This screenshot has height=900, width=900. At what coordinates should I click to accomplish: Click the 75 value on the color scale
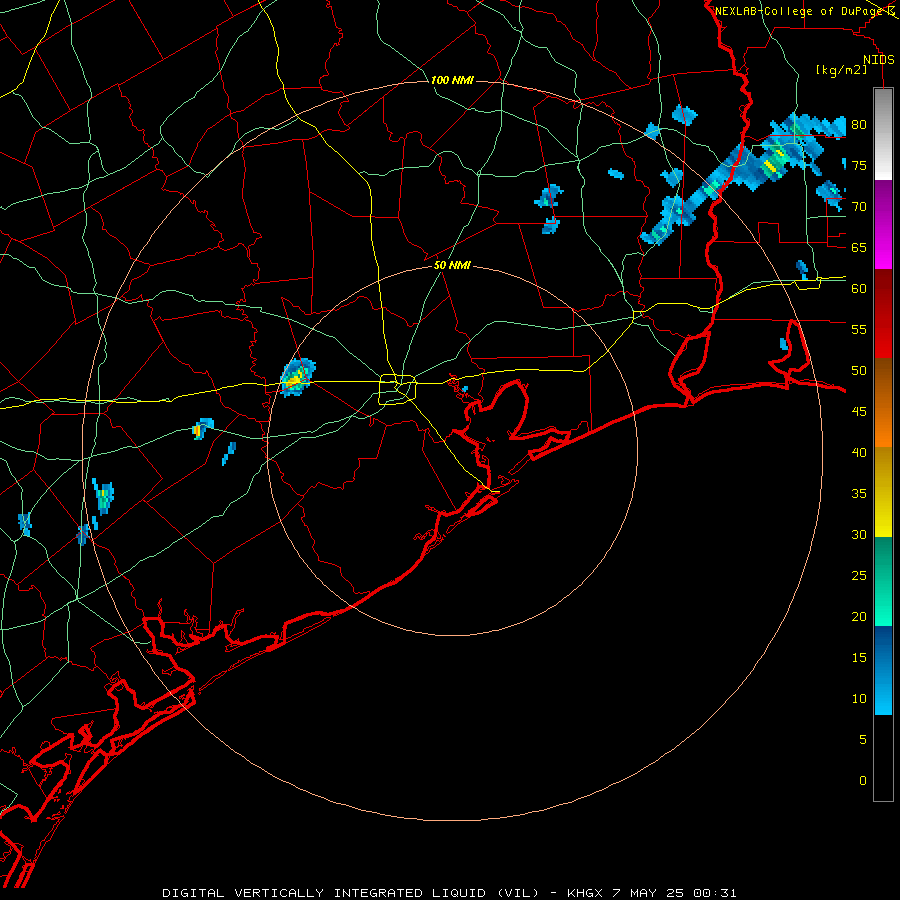(x=859, y=165)
